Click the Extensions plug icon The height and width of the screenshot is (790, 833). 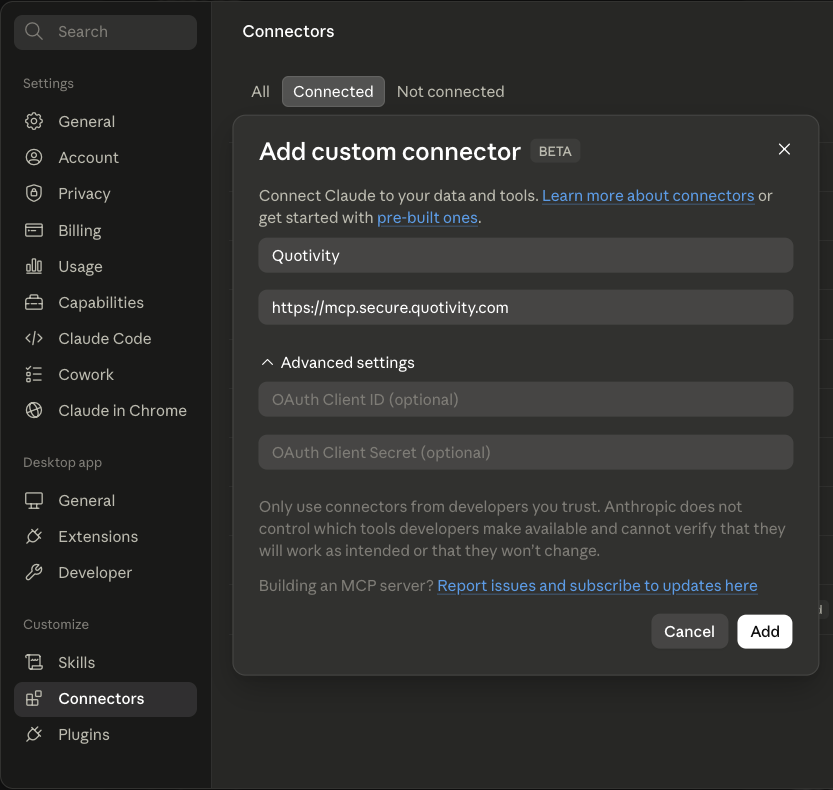(34, 537)
